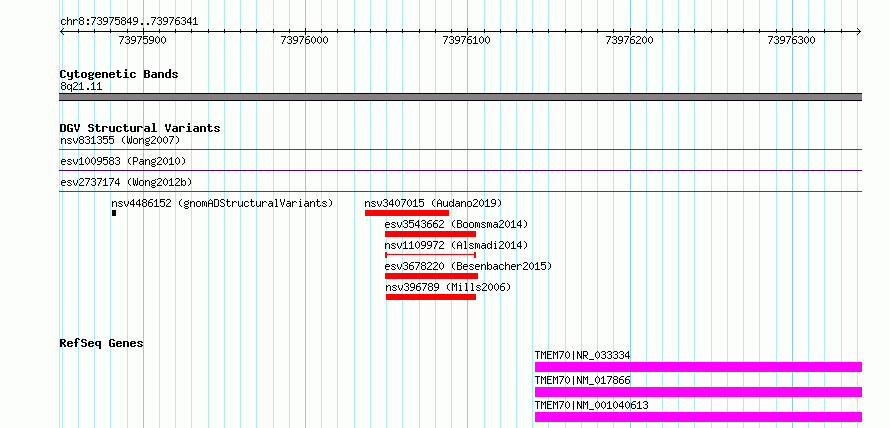The height and width of the screenshot is (428, 890).
Task: Open the esv2737174 (Wong2012b) variant label
Action: pyautogui.click(x=126, y=182)
